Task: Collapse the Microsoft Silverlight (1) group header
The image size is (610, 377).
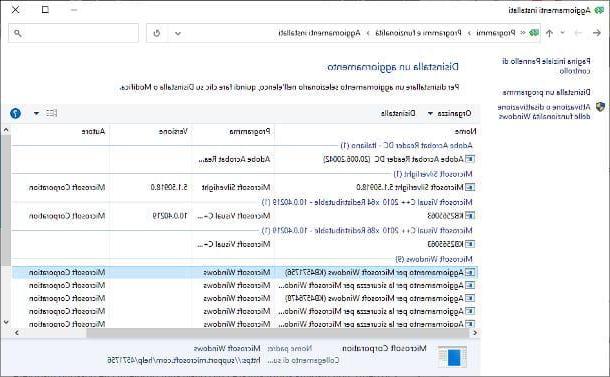Action: point(433,174)
